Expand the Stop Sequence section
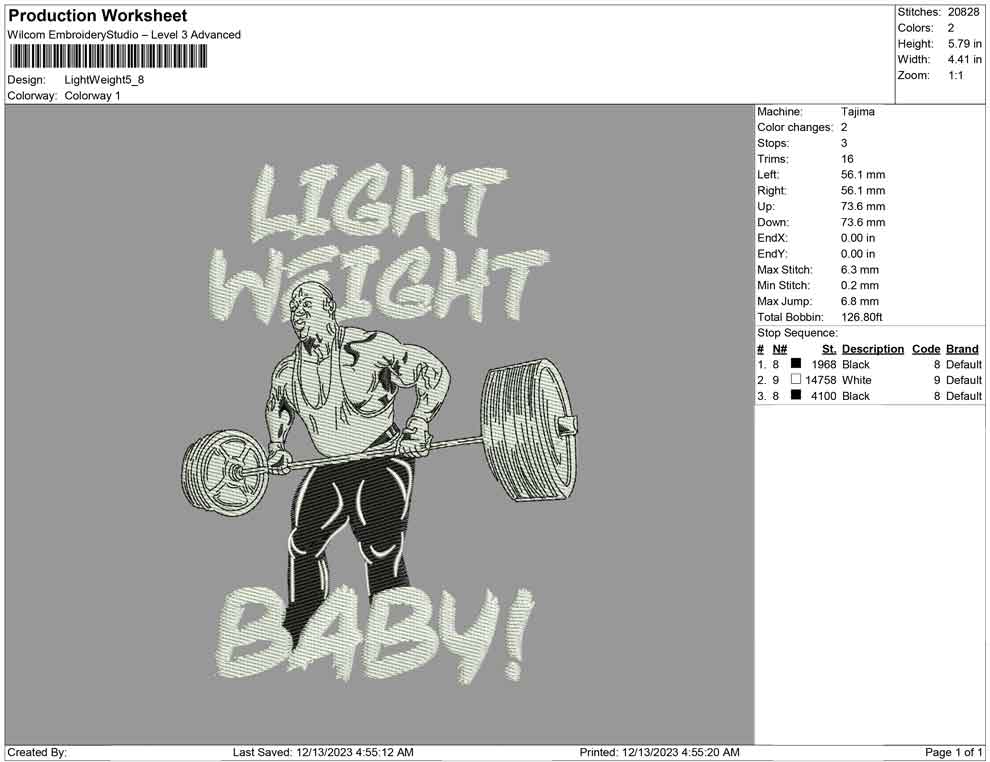 pyautogui.click(x=796, y=332)
